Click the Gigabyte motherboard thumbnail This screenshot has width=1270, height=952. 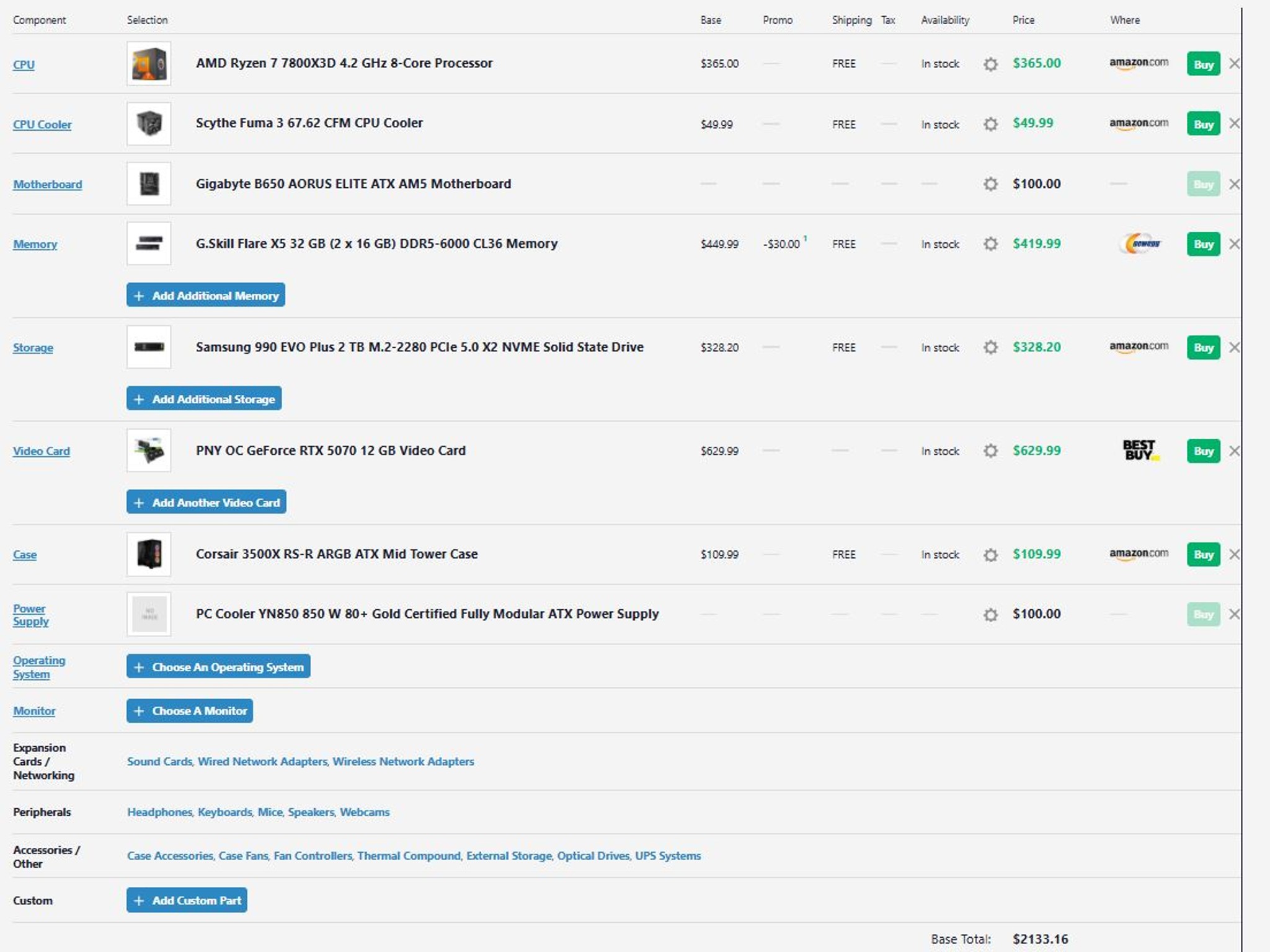pyautogui.click(x=149, y=183)
